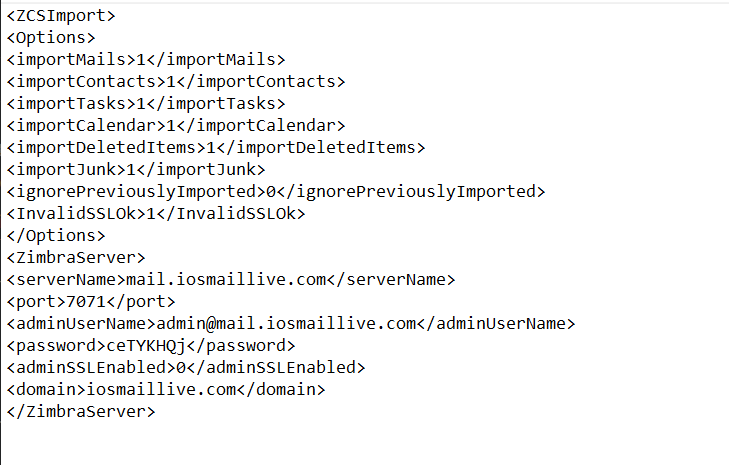Screen dimensions: 729x465
Task: Place cursor on the closing Options tag
Action: 56,236
